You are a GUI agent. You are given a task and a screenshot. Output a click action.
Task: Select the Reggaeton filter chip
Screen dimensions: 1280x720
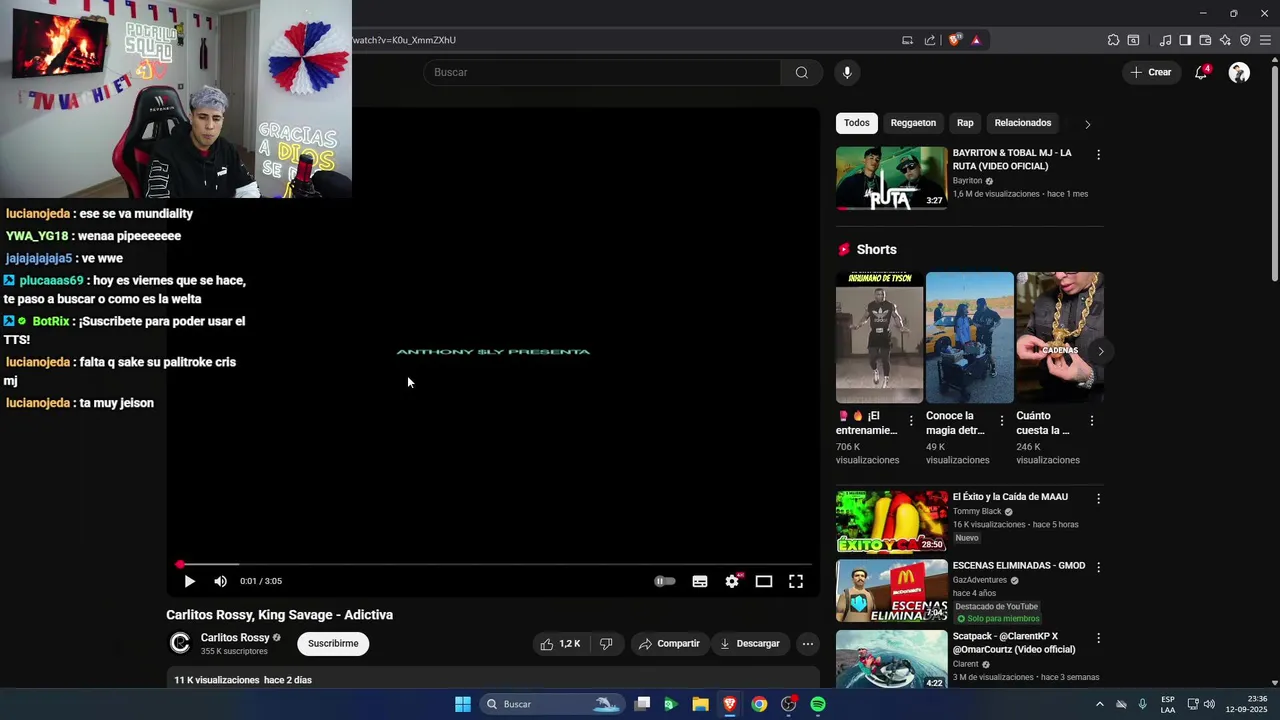tap(913, 123)
